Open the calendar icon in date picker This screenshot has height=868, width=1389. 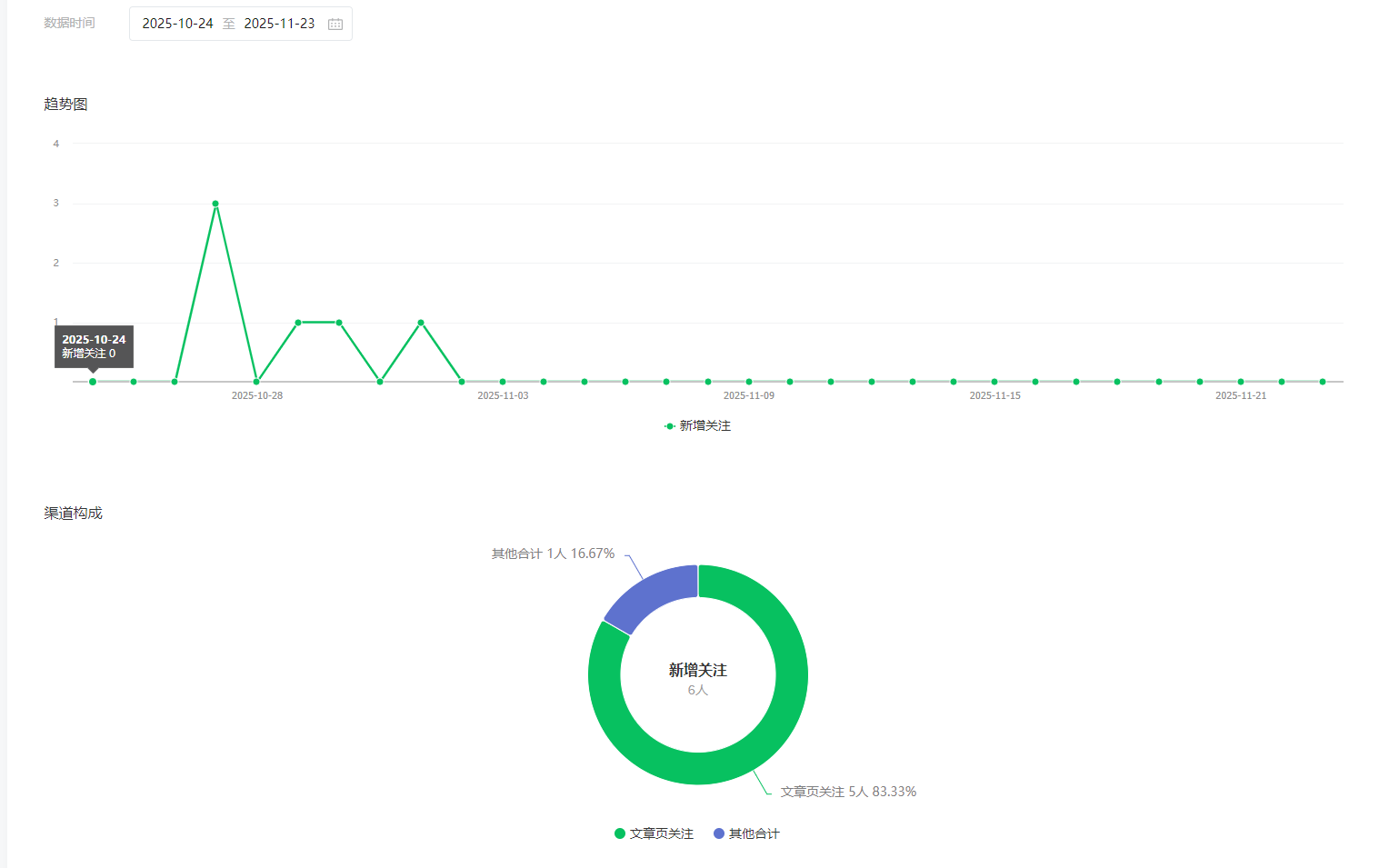point(335,24)
